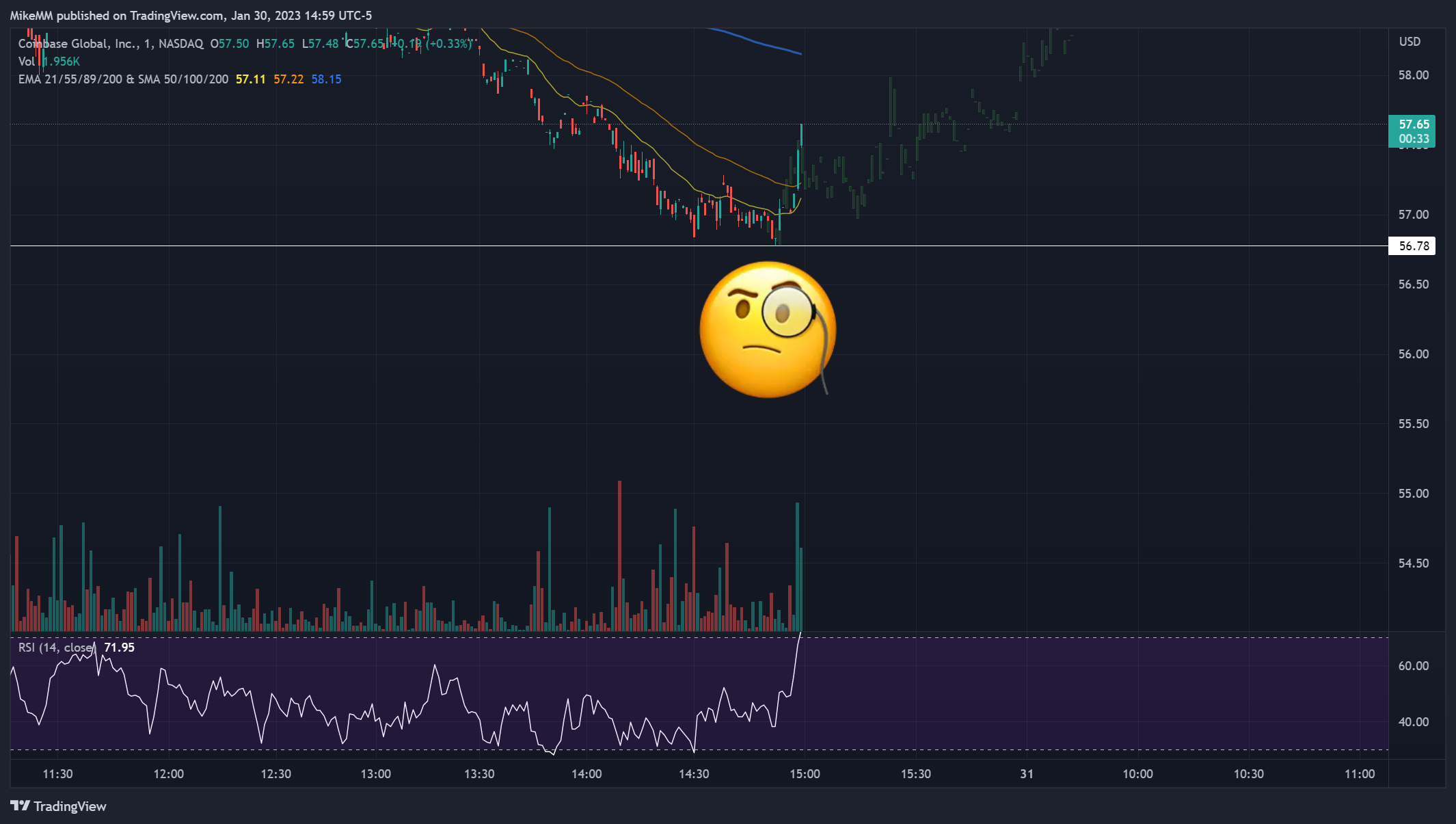Click the 15:30 time axis label
The width and height of the screenshot is (1456, 824).
[x=915, y=774]
